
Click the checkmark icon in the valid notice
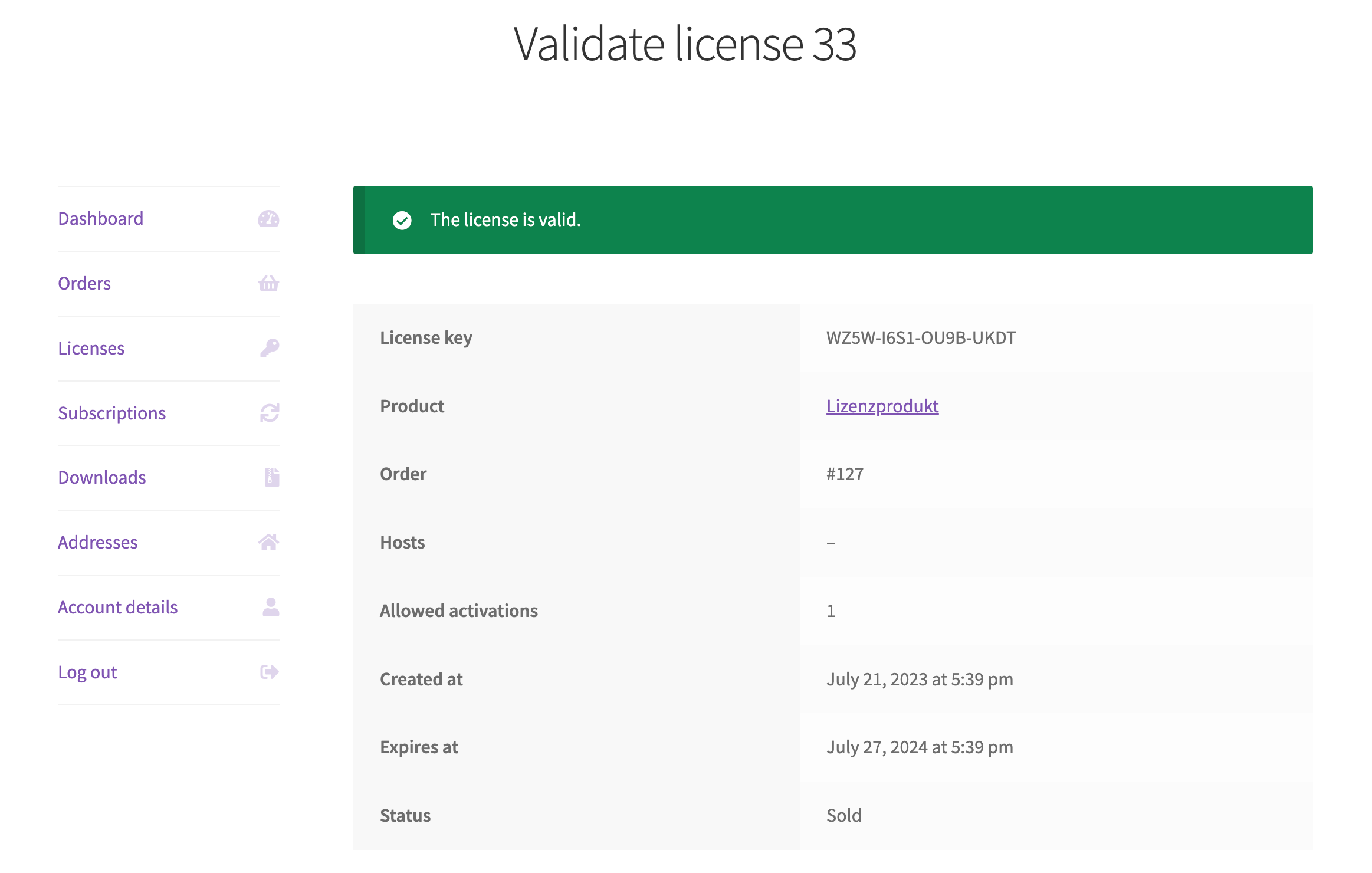[x=402, y=220]
